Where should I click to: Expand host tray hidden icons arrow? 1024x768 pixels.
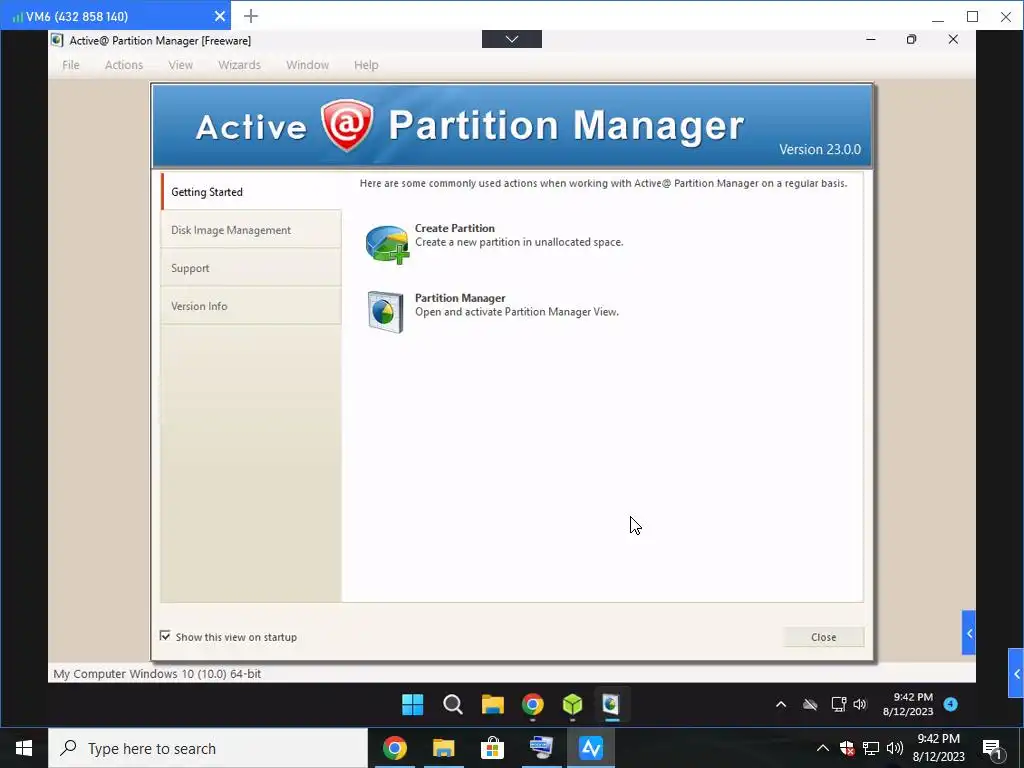(x=823, y=748)
